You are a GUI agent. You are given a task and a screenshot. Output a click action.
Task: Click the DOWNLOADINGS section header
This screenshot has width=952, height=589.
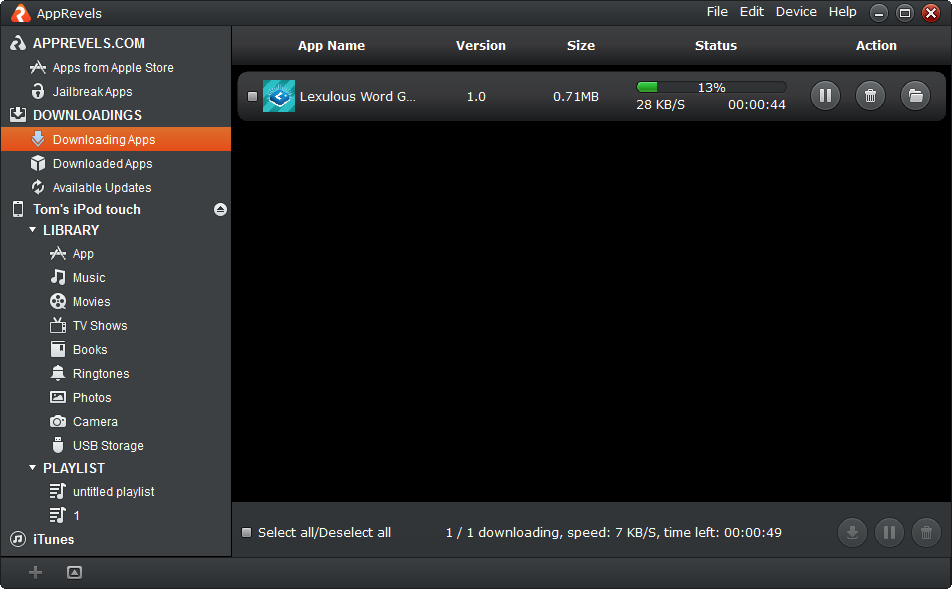point(87,115)
